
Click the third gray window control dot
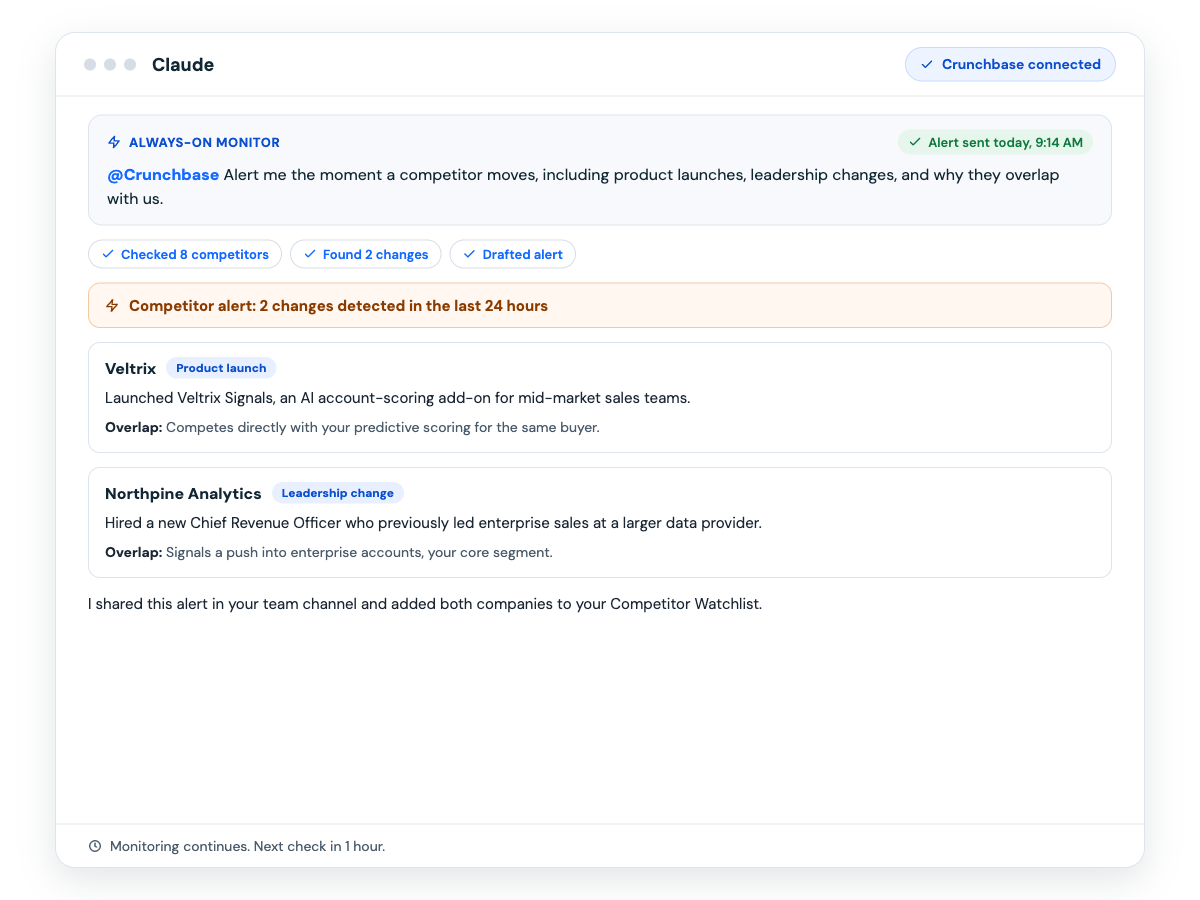[130, 65]
